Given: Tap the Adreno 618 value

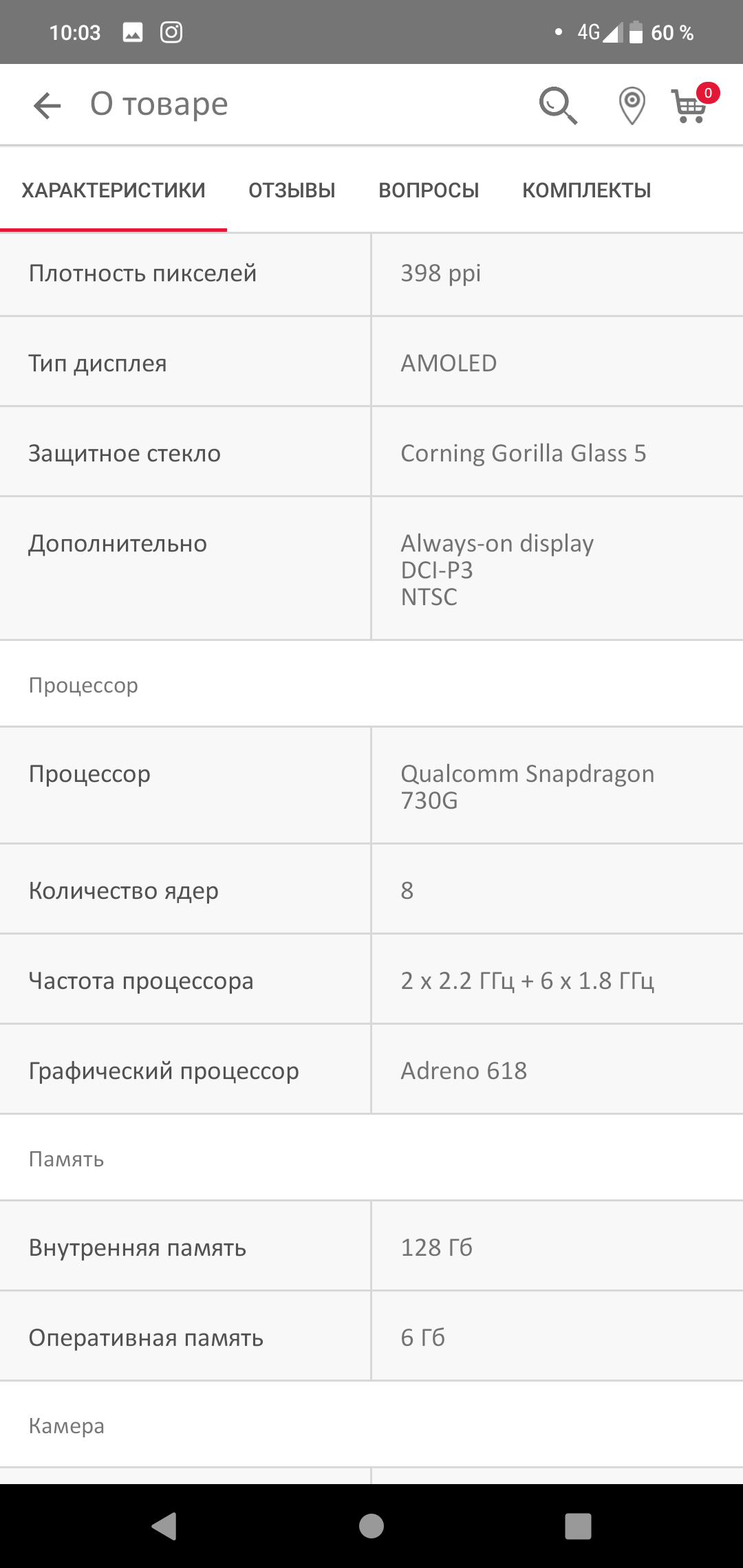Looking at the screenshot, I should pyautogui.click(x=464, y=1071).
